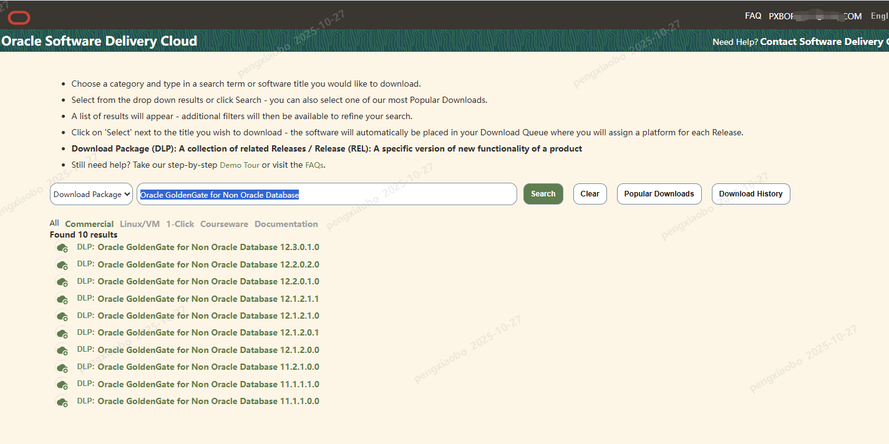Click download icon beside version 11.2.1.0.0
889x444 pixels.
click(x=62, y=368)
